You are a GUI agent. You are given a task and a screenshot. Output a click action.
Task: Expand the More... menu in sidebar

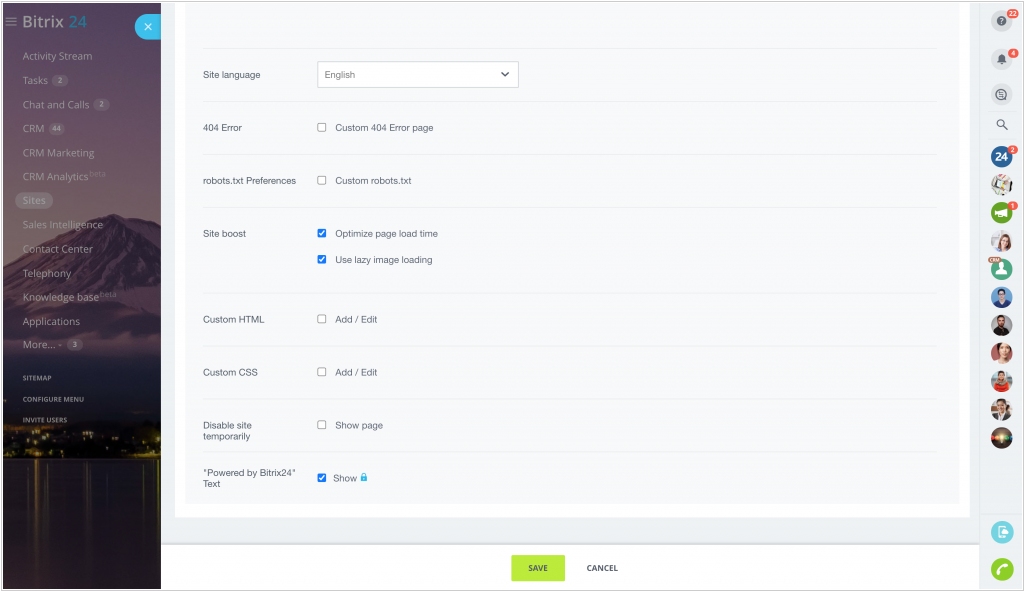coord(40,345)
